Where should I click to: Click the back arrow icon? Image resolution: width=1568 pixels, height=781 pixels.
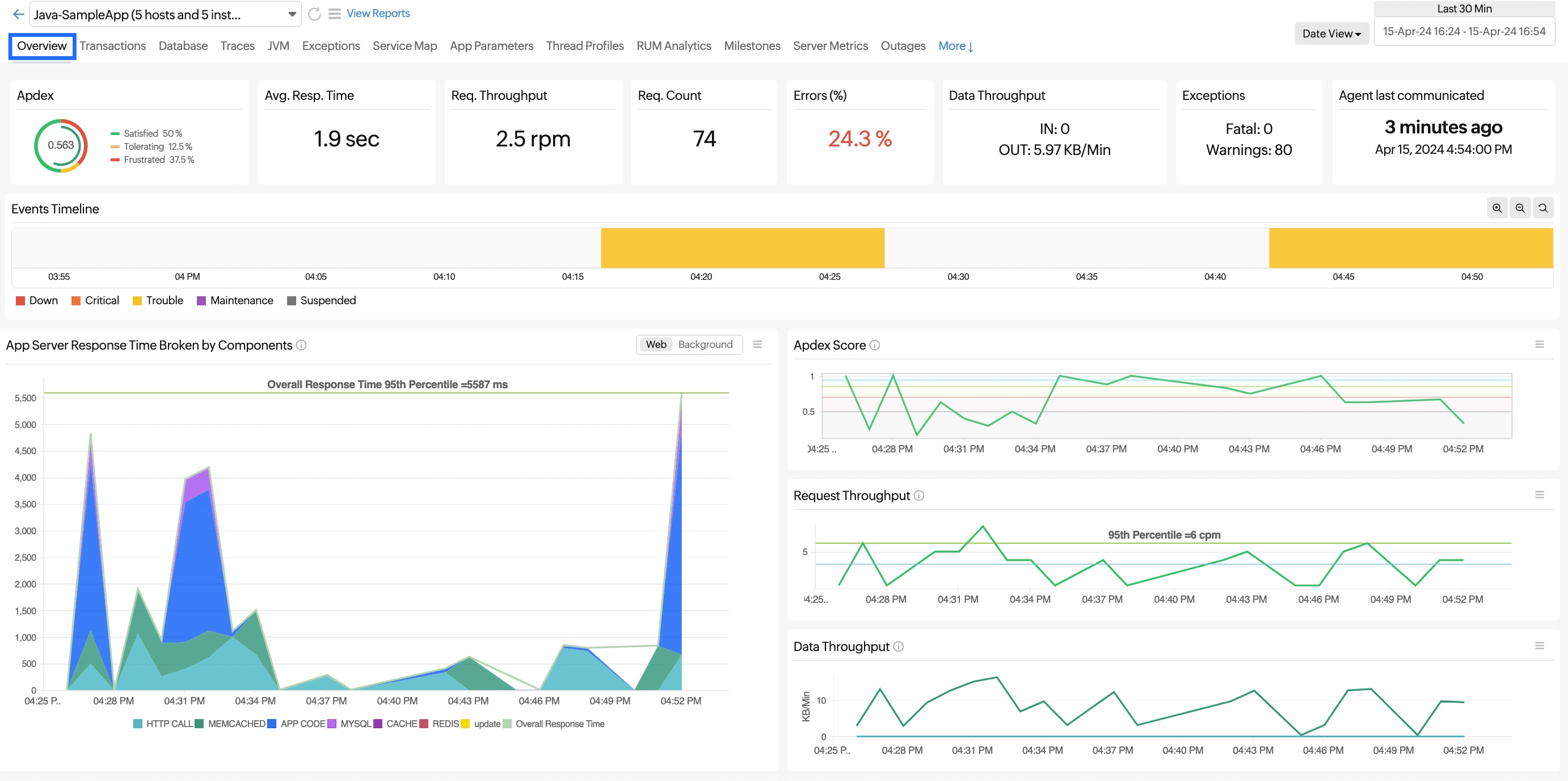(18, 14)
